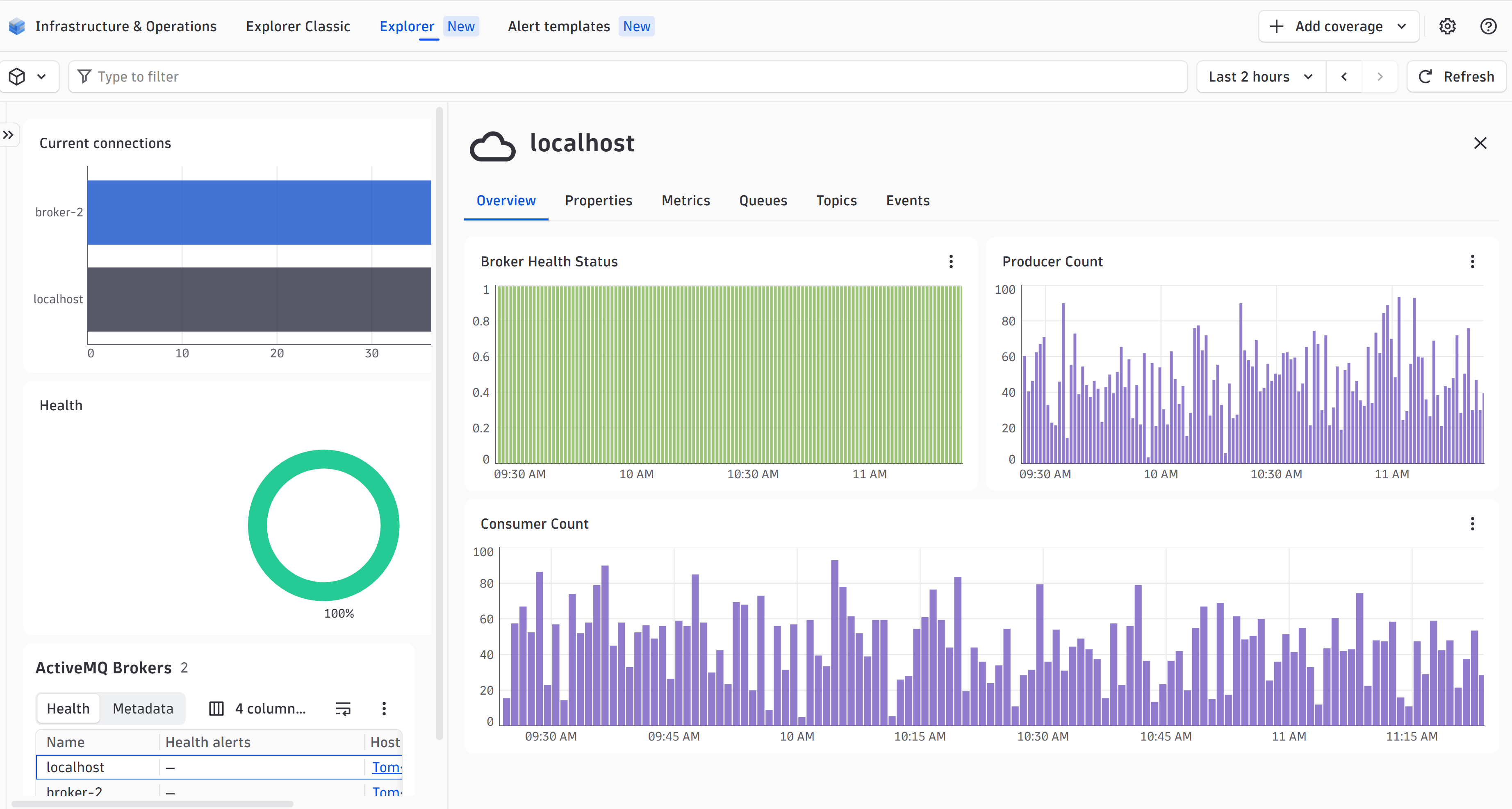Open the help question mark icon
The width and height of the screenshot is (1512, 809).
pos(1489,26)
